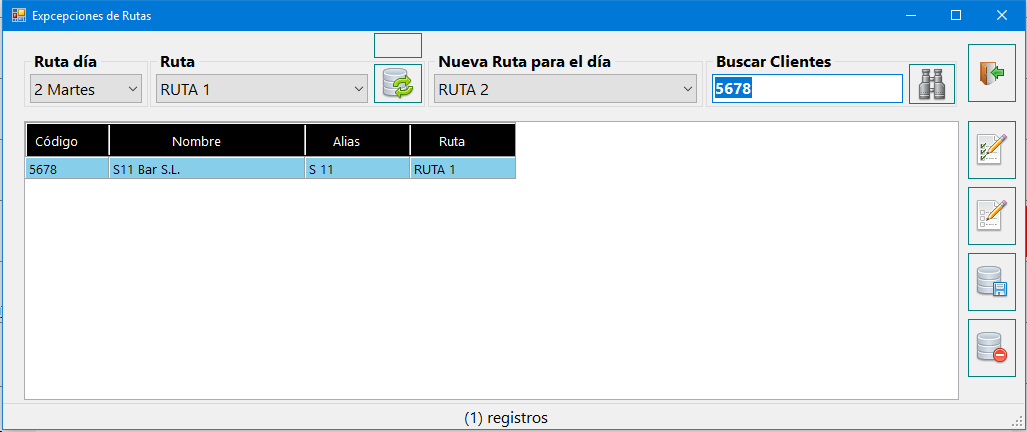
Task: Click the app icon in title bar
Action: (x=19, y=15)
